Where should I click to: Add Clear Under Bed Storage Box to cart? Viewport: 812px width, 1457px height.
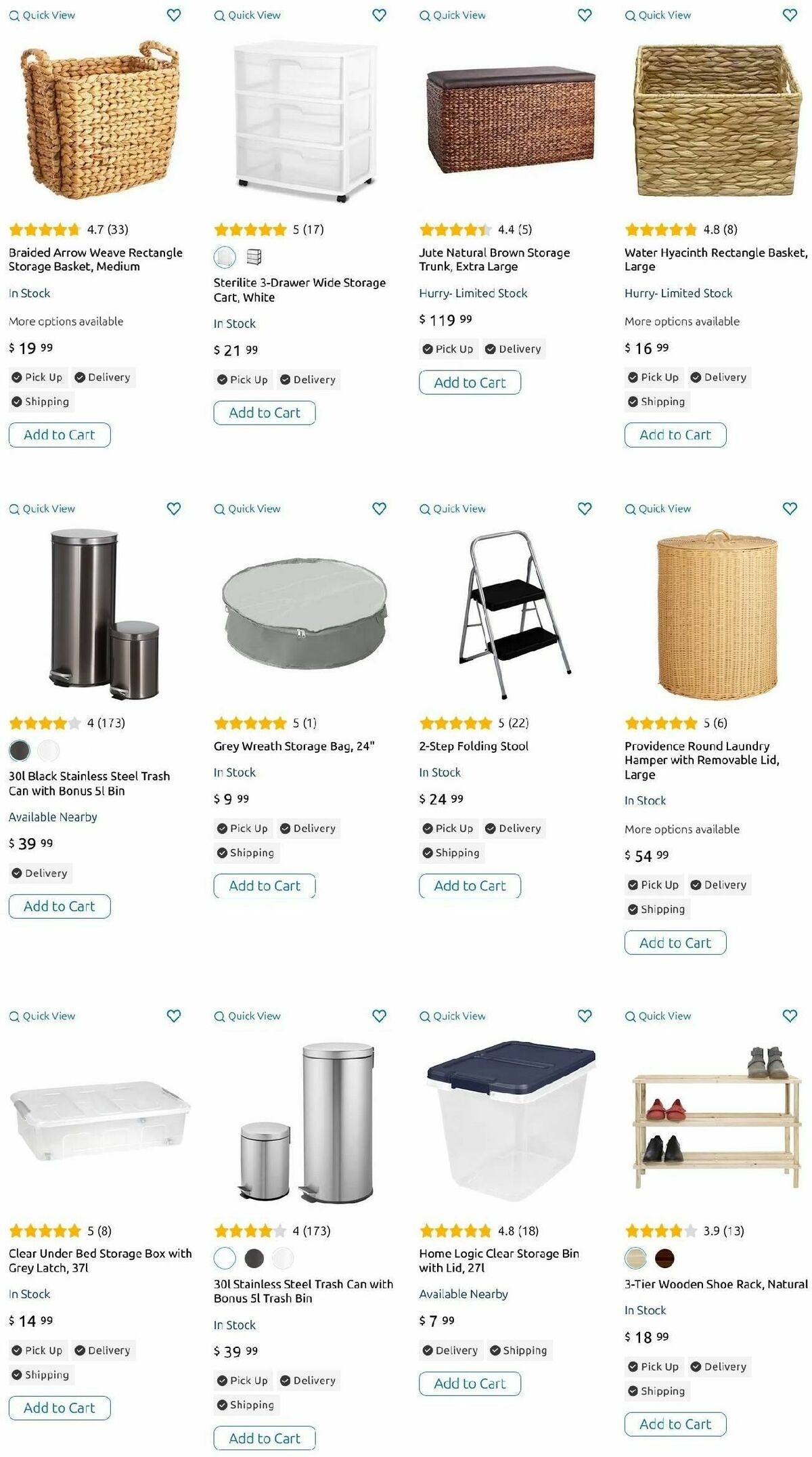(60, 1408)
